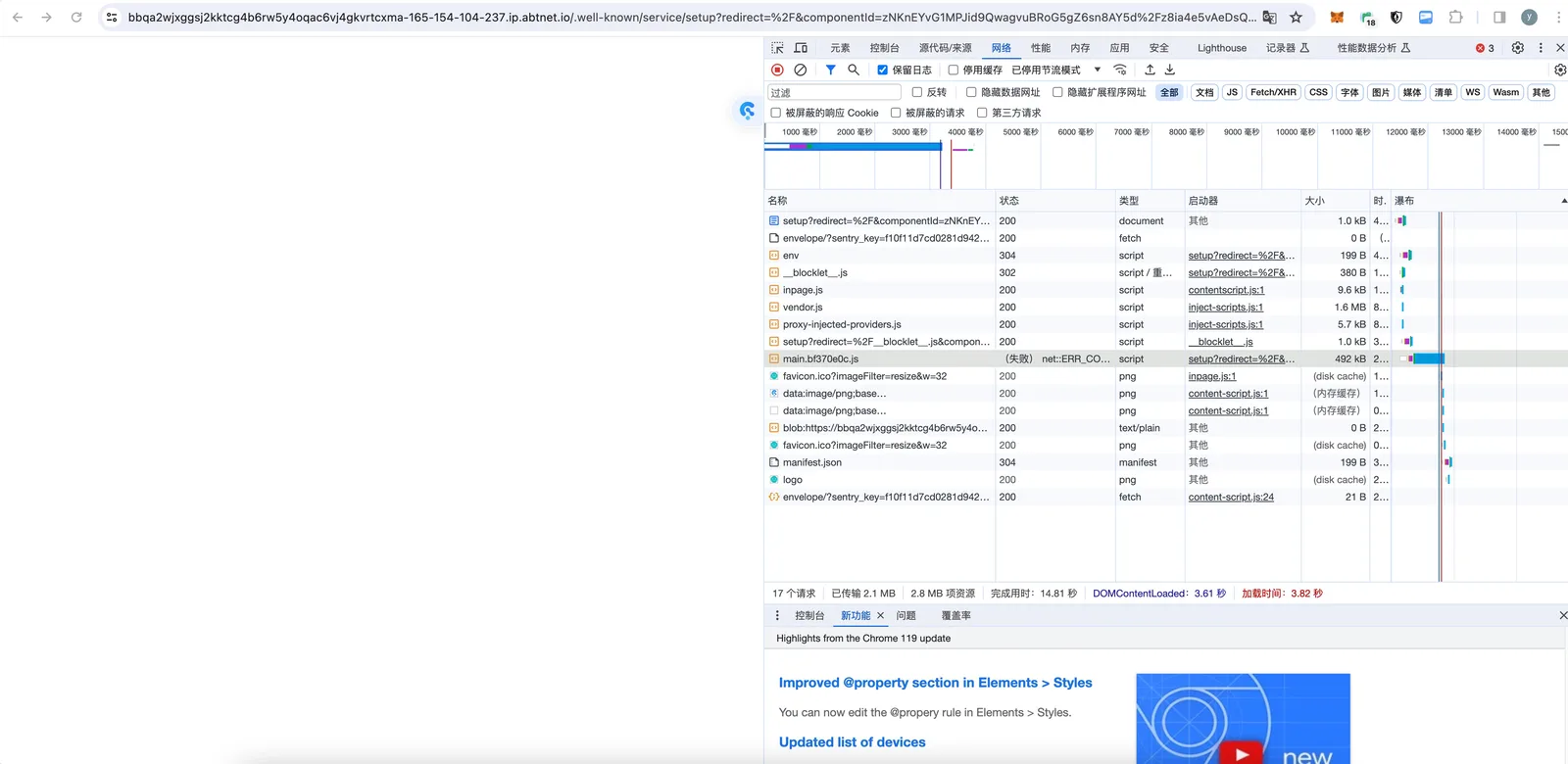Toggle preserve log checkbox
Screen dimensions: 1568x764
click(882, 70)
